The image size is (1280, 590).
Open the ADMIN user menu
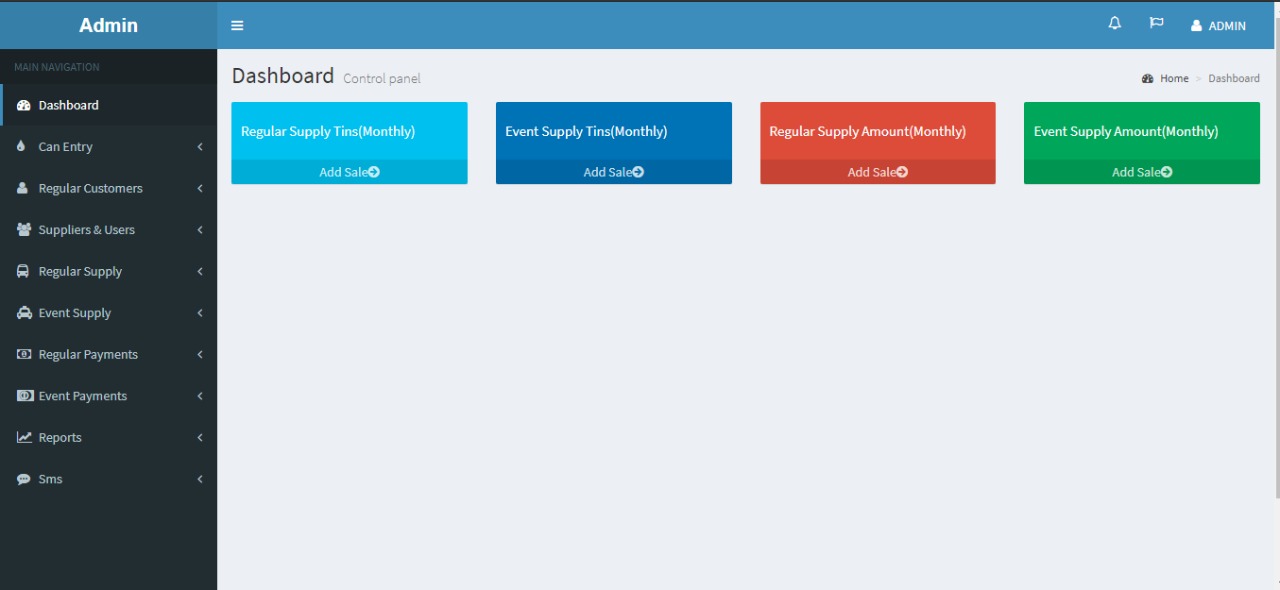1218,25
